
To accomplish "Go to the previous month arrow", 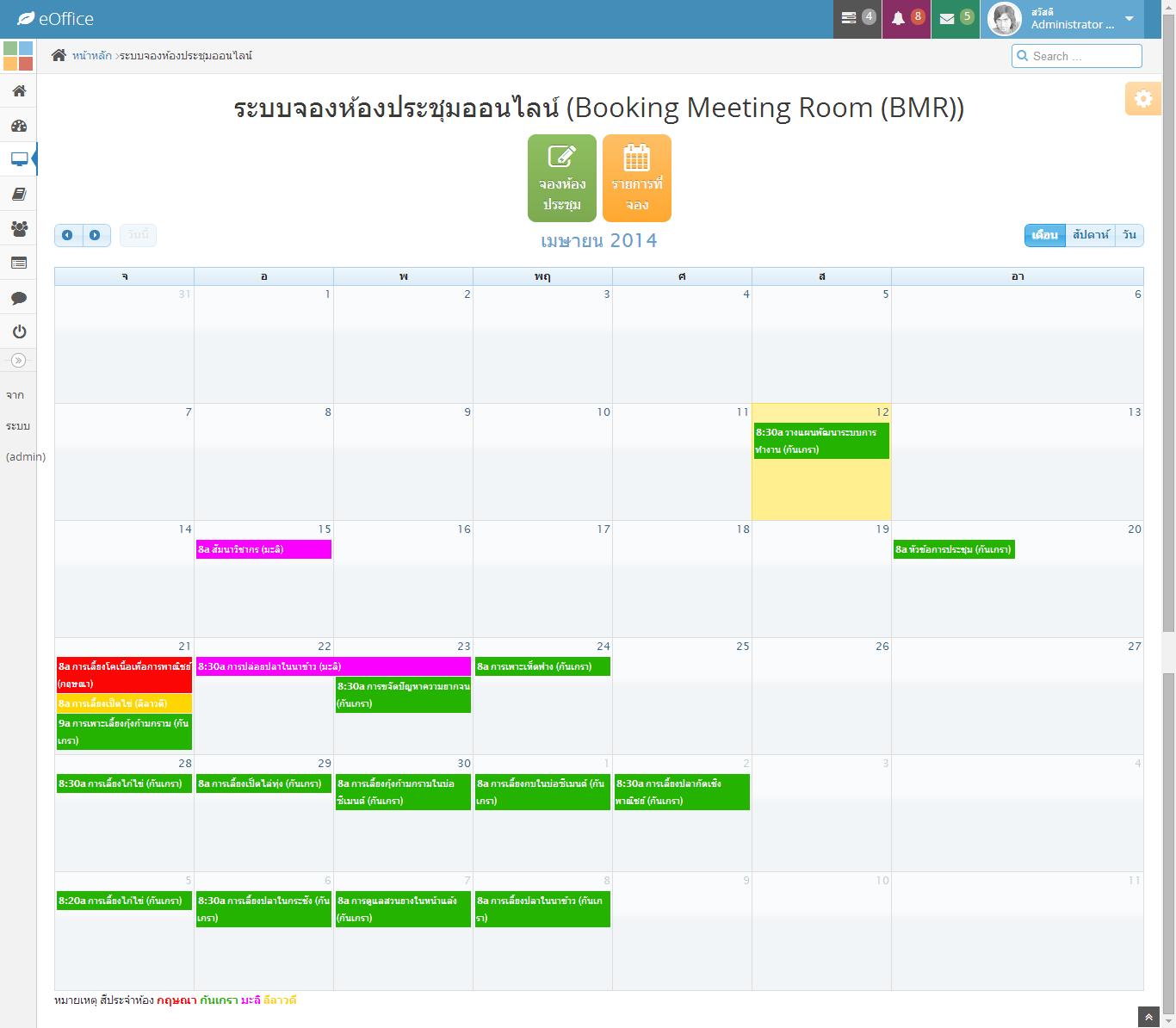I will pyautogui.click(x=68, y=235).
